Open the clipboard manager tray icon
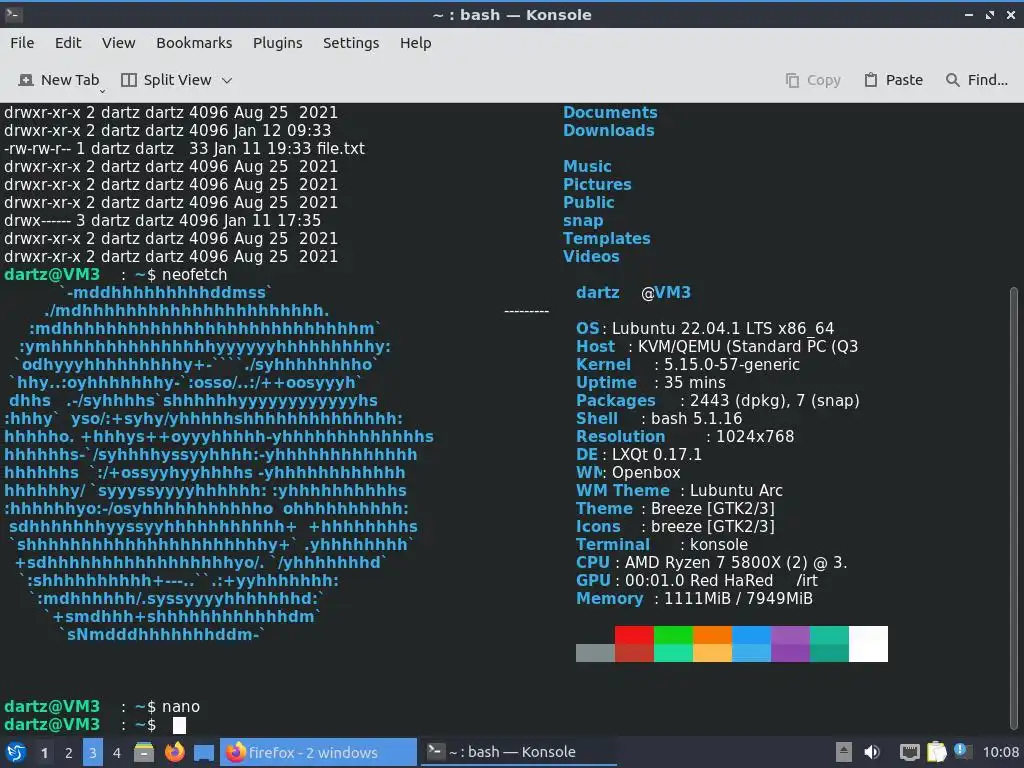Image resolution: width=1024 pixels, height=768 pixels. [936, 752]
